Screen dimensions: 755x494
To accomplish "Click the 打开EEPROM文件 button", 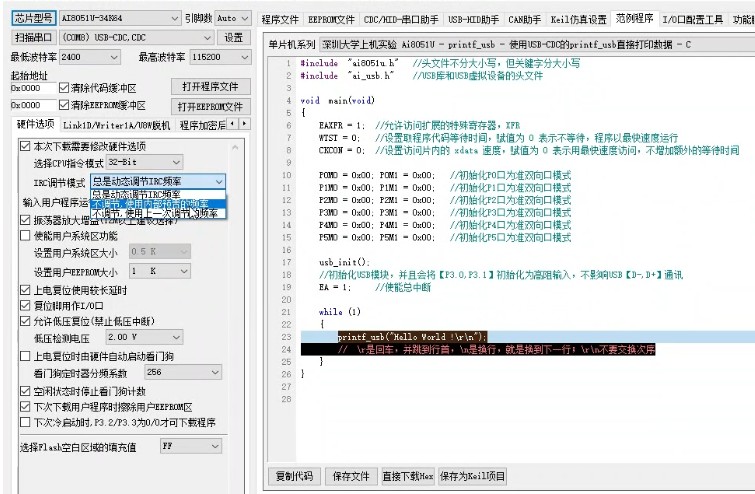I will point(210,106).
